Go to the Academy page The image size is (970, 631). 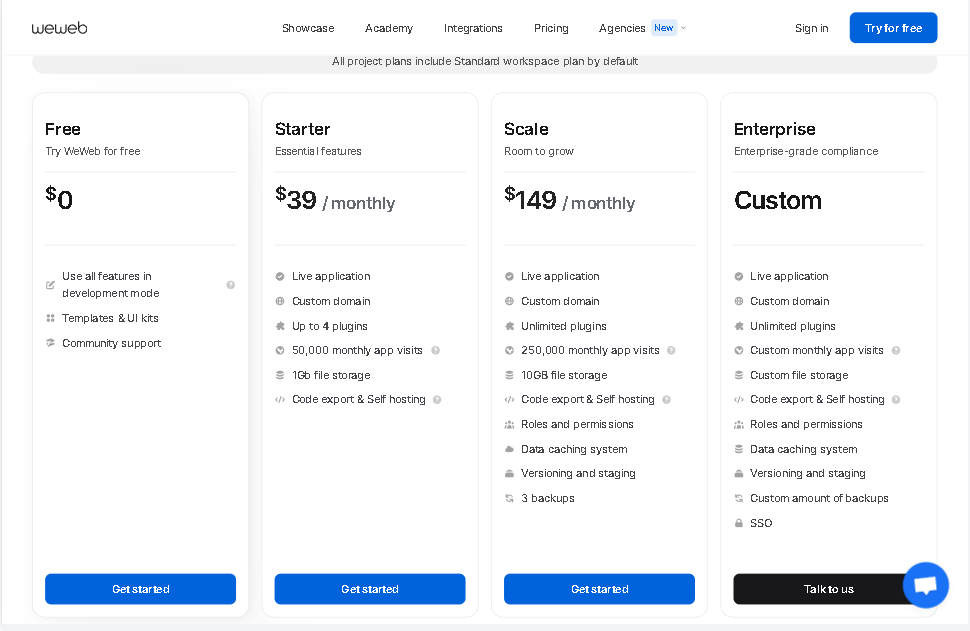[388, 28]
